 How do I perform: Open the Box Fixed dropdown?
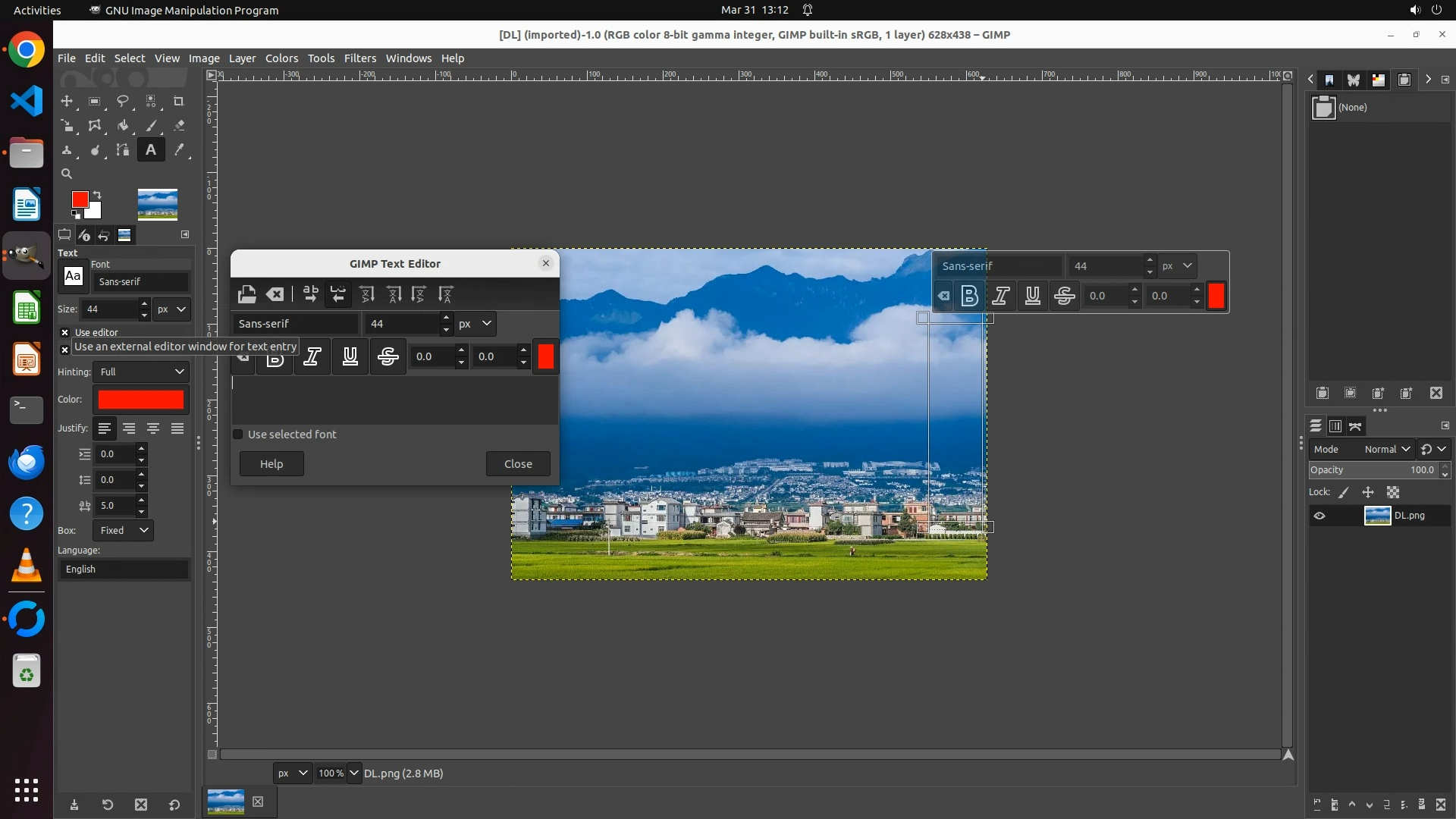click(x=123, y=530)
